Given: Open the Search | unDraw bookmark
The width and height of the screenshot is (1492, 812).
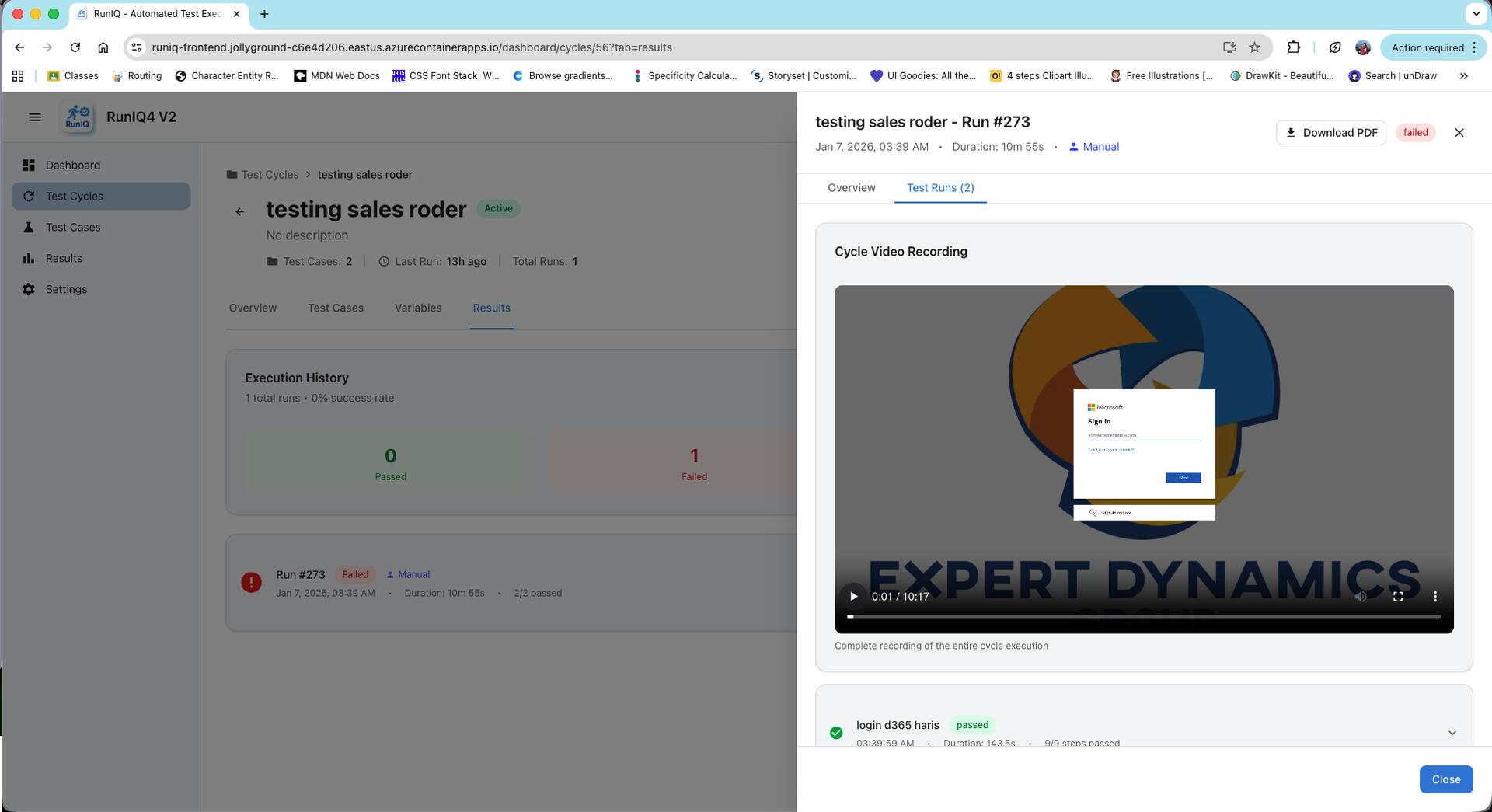Looking at the screenshot, I should [x=1393, y=76].
